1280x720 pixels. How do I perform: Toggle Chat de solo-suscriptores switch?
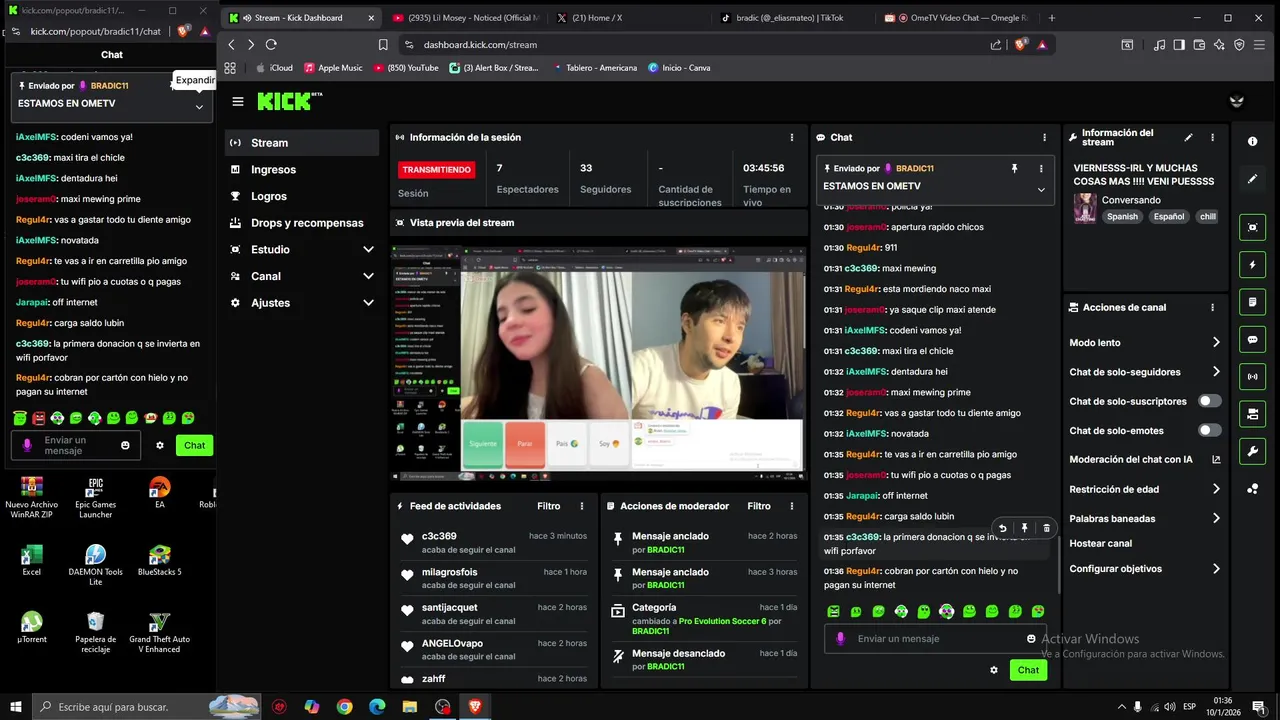(1210, 401)
